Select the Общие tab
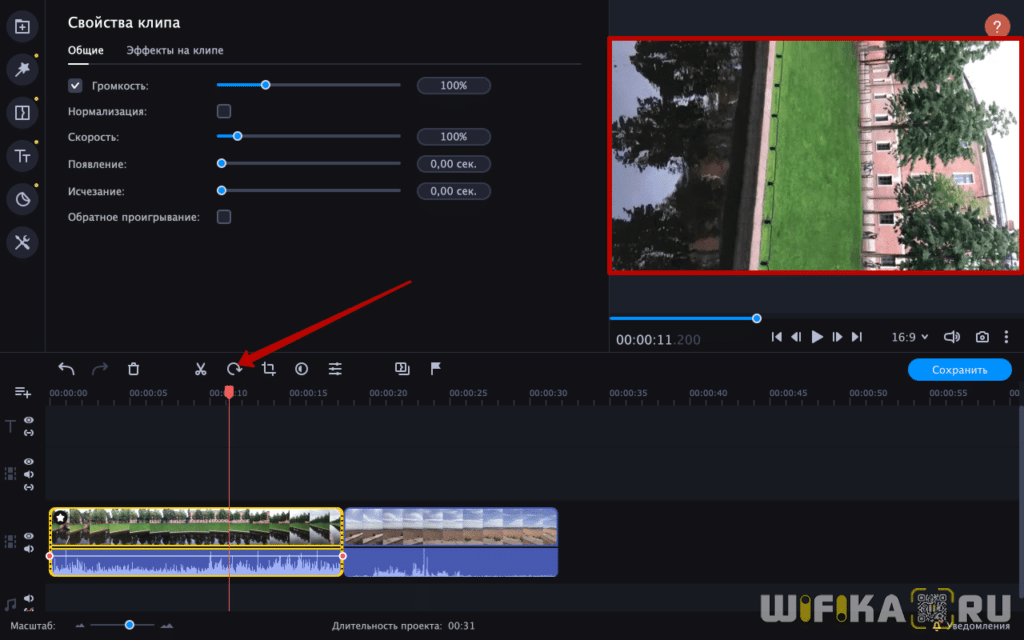1024x640 pixels. tap(86, 50)
